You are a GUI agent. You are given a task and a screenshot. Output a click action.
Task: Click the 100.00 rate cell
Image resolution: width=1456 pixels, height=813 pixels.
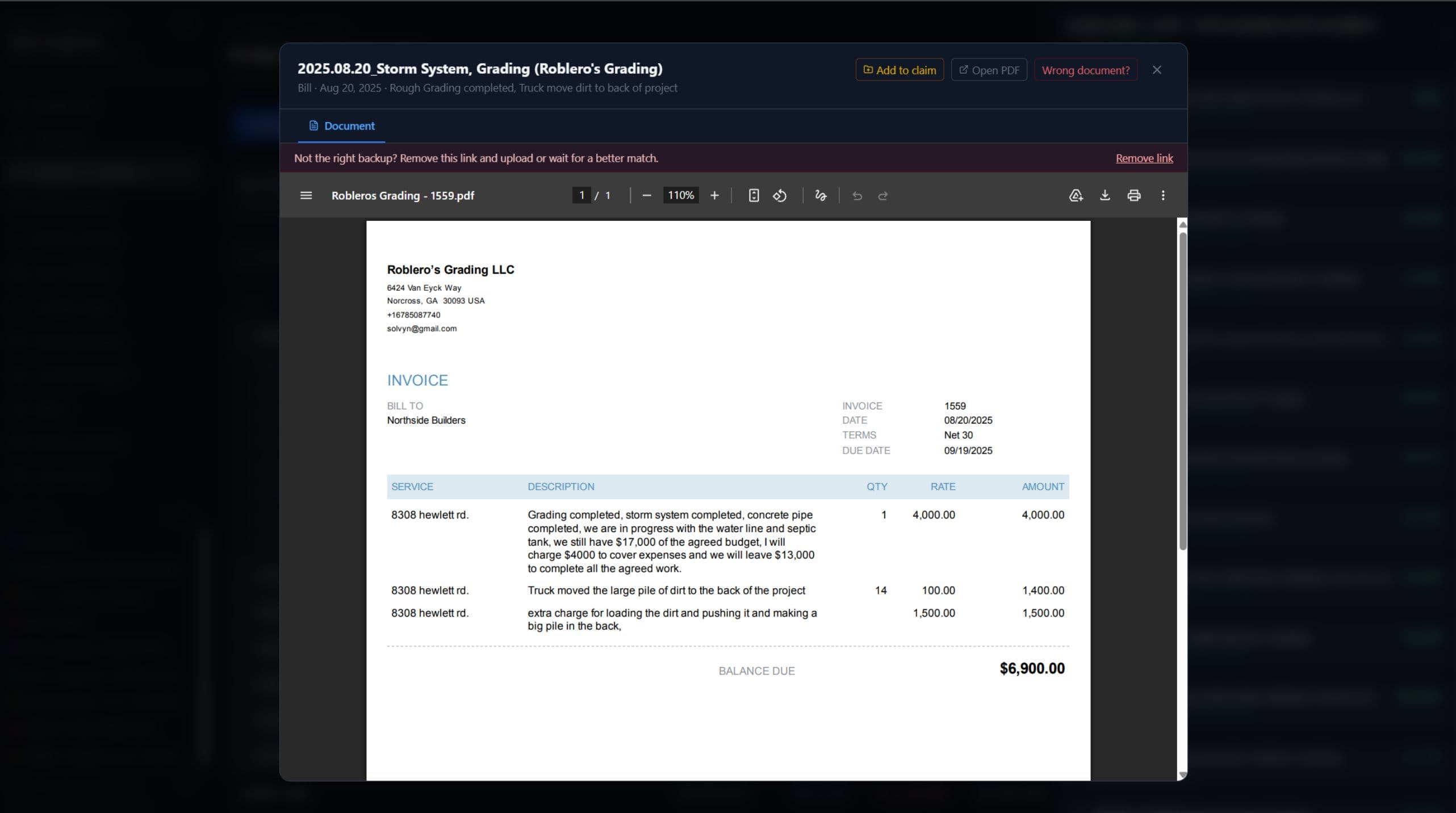[938, 590]
